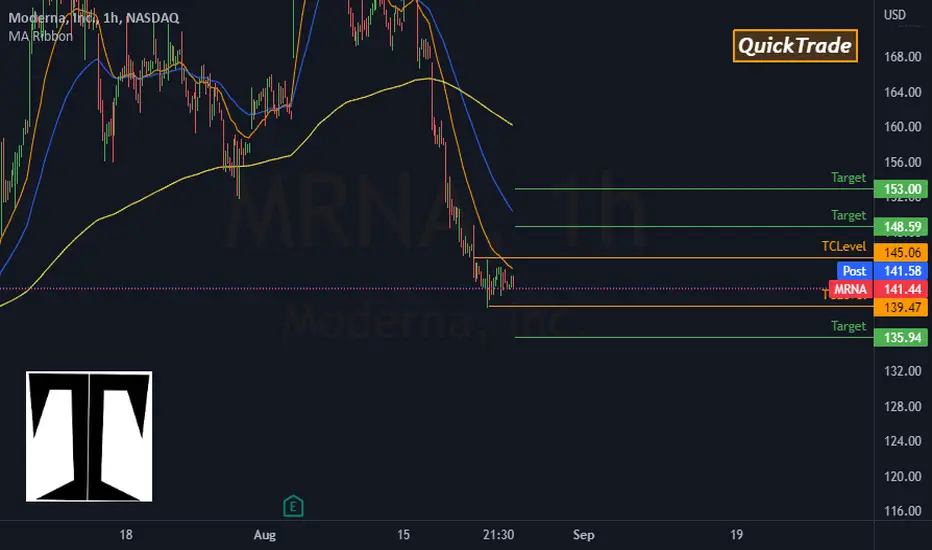Click the T logo image

89,436
